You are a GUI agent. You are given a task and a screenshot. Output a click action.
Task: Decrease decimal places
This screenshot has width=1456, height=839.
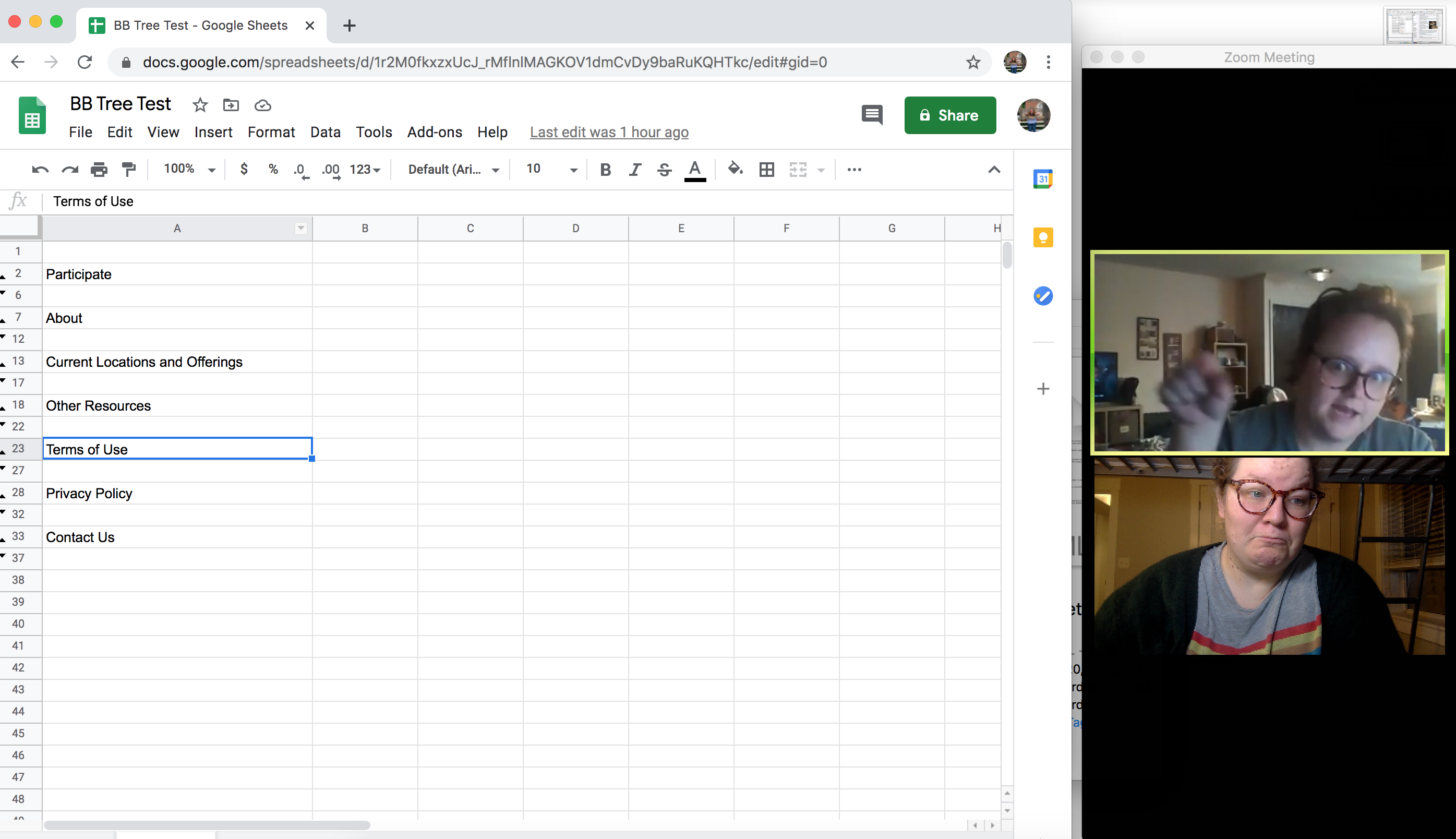coord(300,169)
